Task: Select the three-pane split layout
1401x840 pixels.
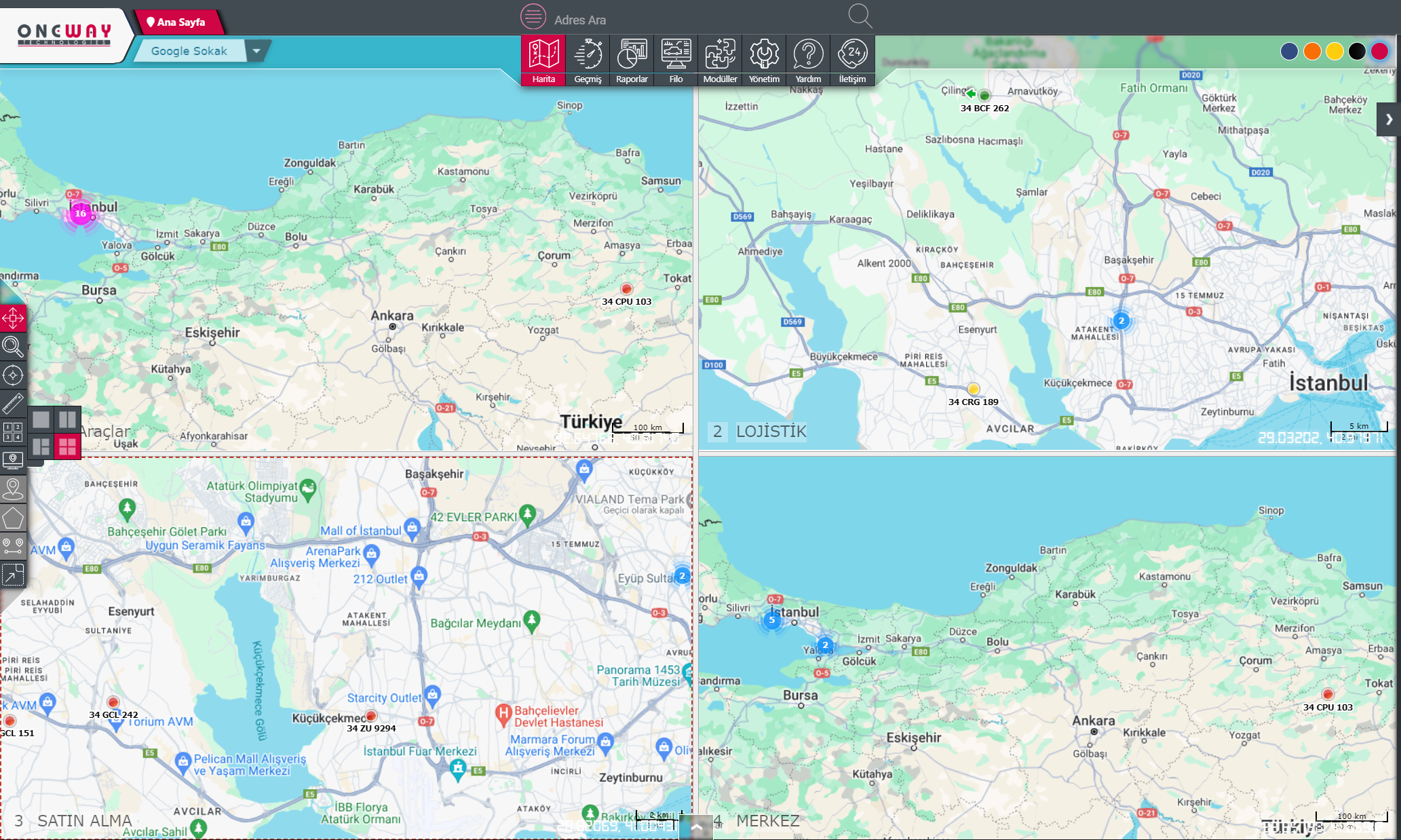Action: coord(41,446)
